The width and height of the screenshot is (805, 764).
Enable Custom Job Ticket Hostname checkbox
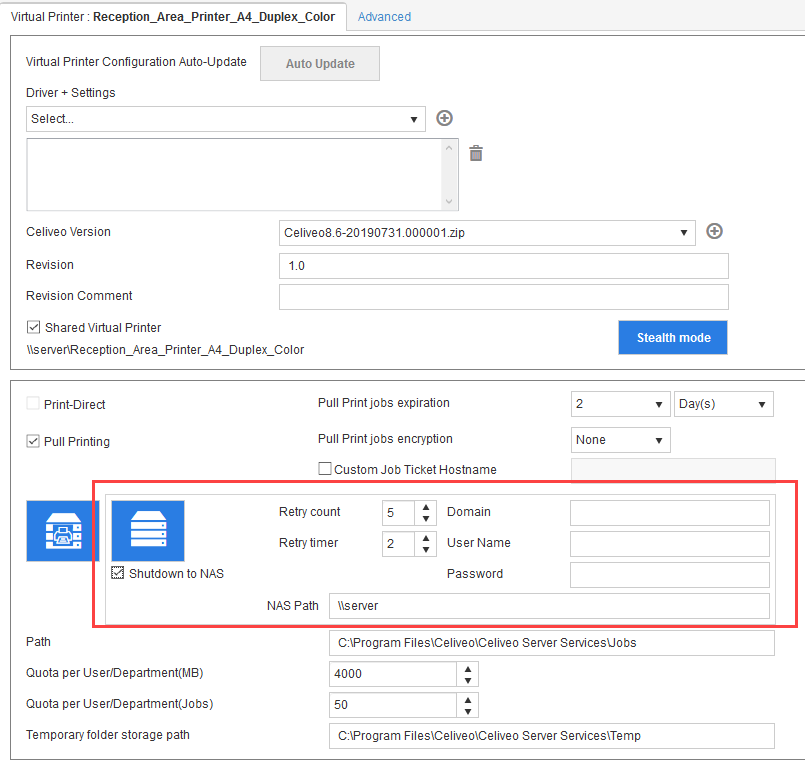[325, 469]
